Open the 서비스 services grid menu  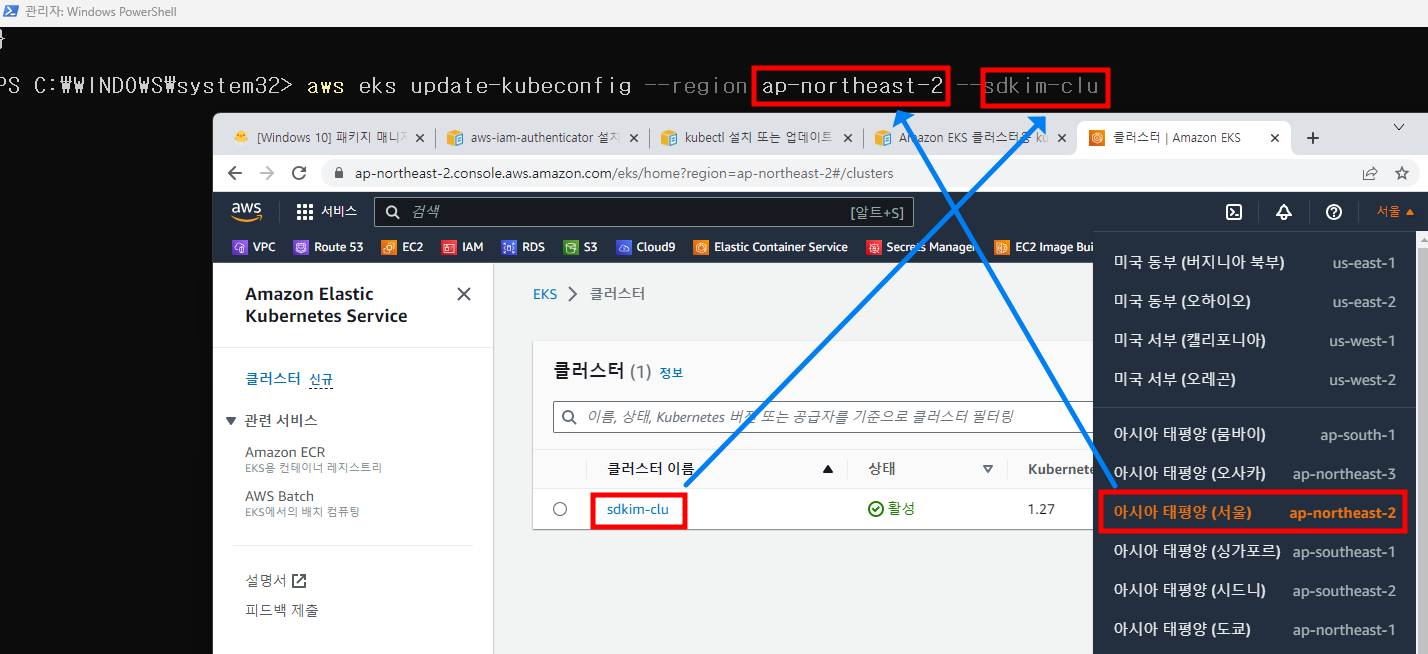click(x=326, y=212)
